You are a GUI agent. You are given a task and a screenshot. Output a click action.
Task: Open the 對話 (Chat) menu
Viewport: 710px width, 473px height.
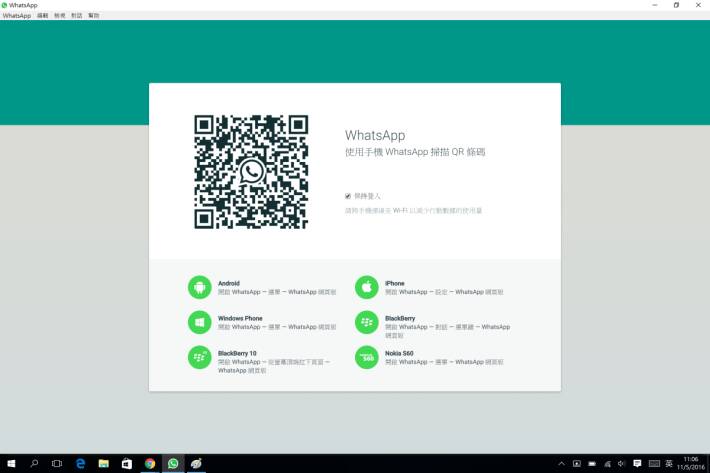[x=77, y=15]
